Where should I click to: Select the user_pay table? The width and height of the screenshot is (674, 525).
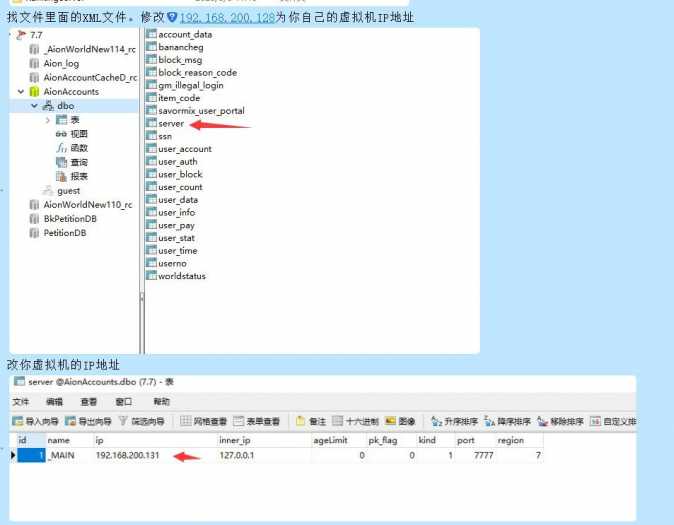point(171,225)
